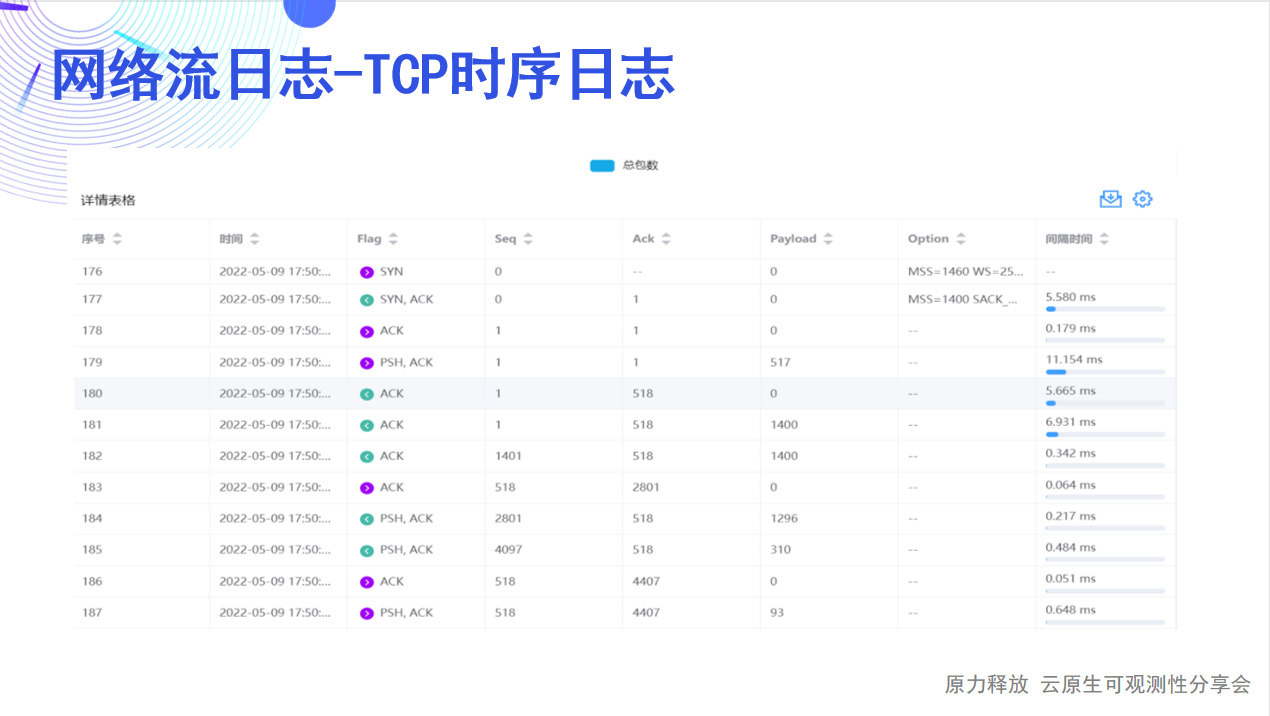
Task: Click the download table icon
Action: [x=1110, y=199]
